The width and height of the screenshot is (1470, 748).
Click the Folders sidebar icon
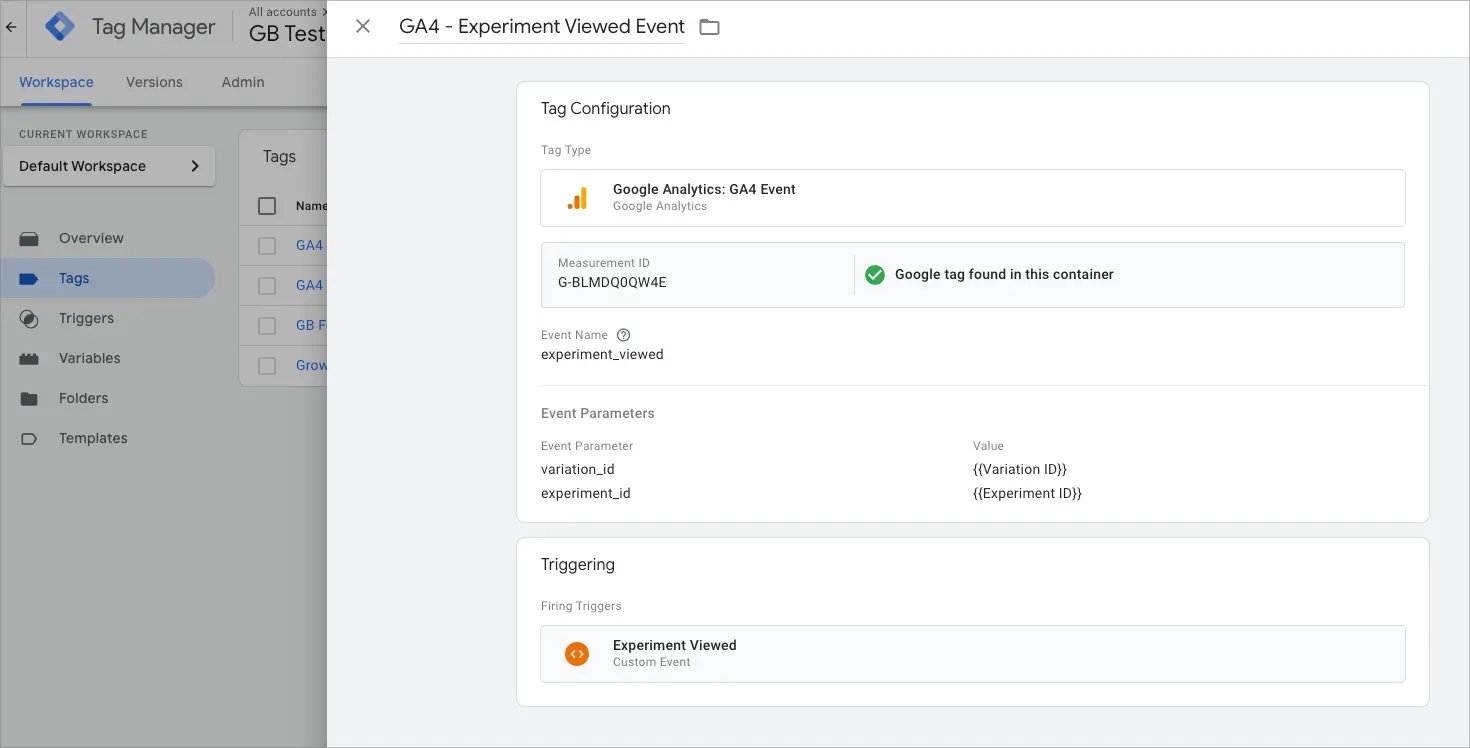[x=29, y=398]
